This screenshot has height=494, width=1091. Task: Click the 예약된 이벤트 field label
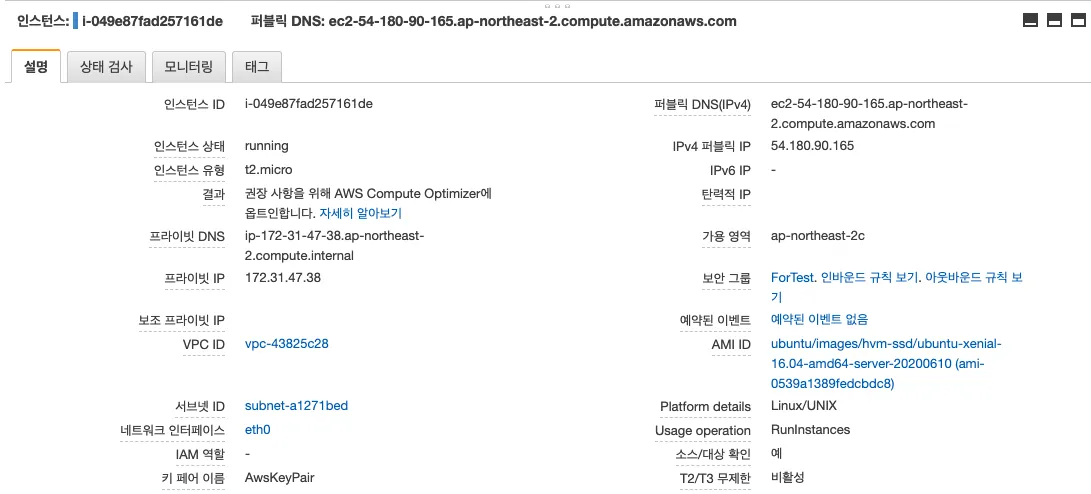click(715, 321)
